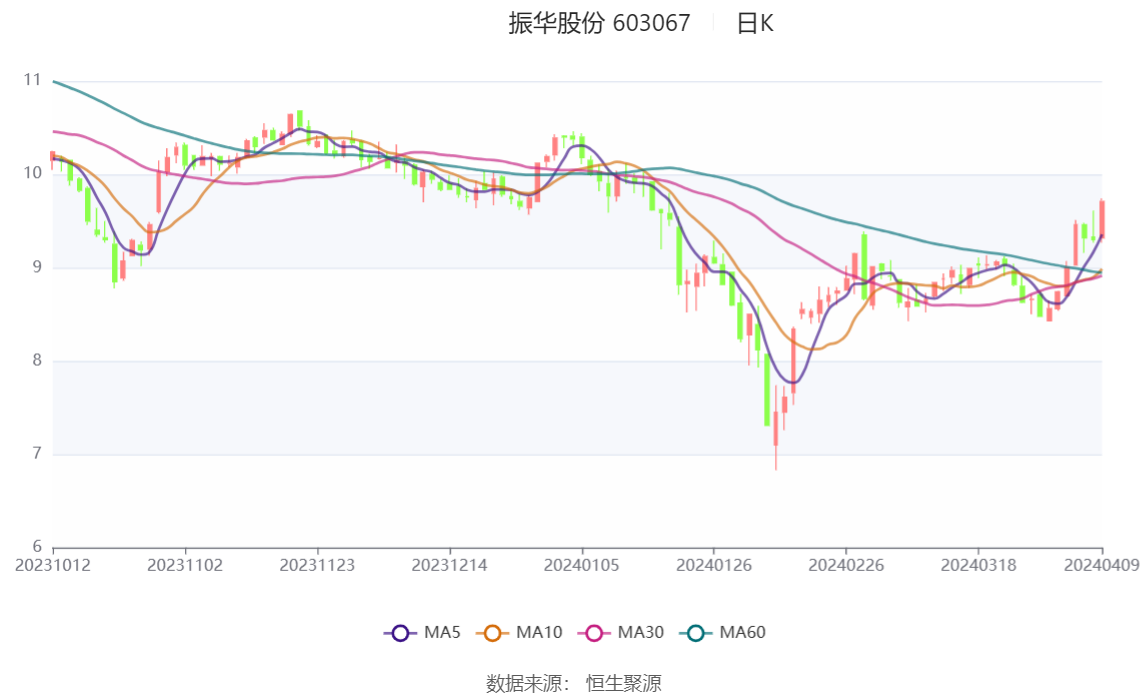The width and height of the screenshot is (1148, 699).
Task: Toggle the MA10 orange legend marker
Action: tap(492, 633)
